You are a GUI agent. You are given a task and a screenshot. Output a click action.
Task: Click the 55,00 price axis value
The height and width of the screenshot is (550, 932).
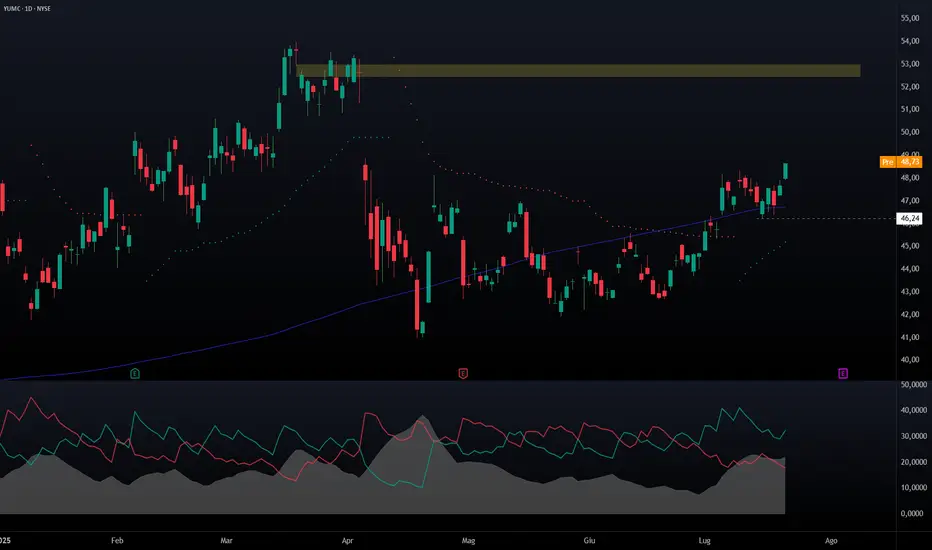click(910, 18)
